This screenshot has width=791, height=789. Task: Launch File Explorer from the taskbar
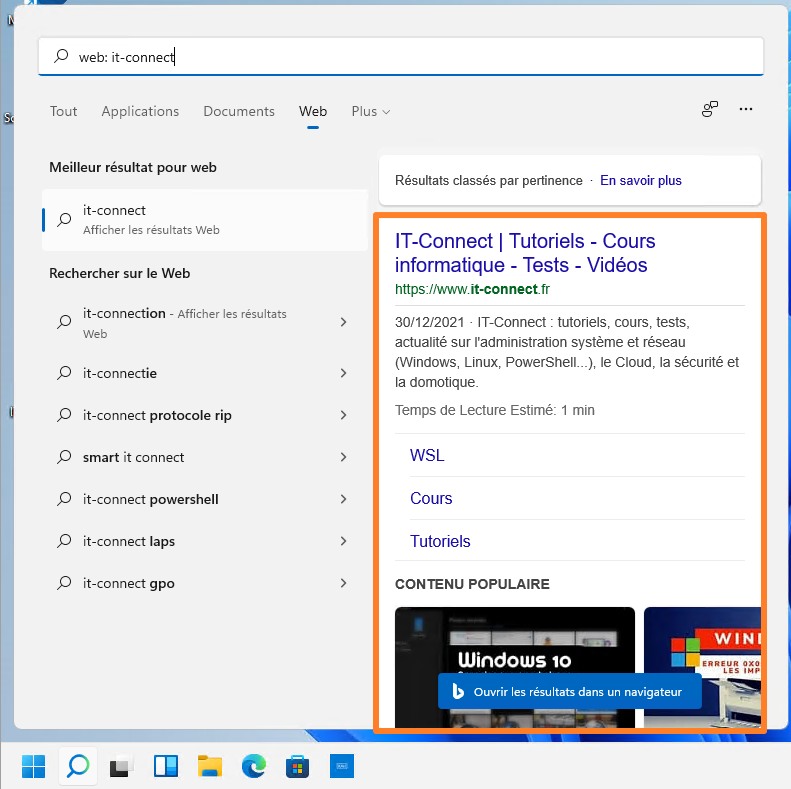click(209, 766)
